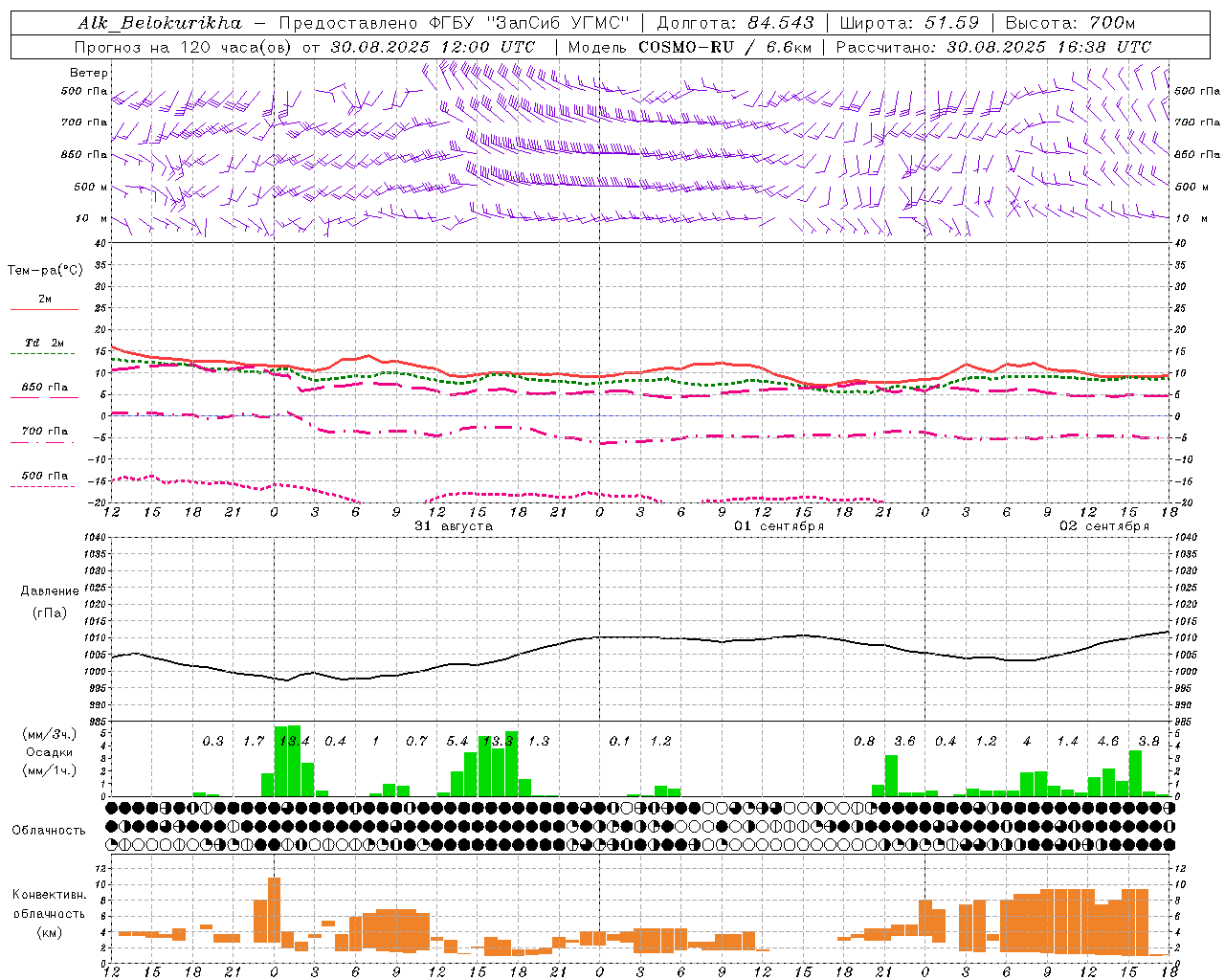Click the model label COSMO-RU / 6.6км
Screen dimensions: 1225x980
click(724, 46)
